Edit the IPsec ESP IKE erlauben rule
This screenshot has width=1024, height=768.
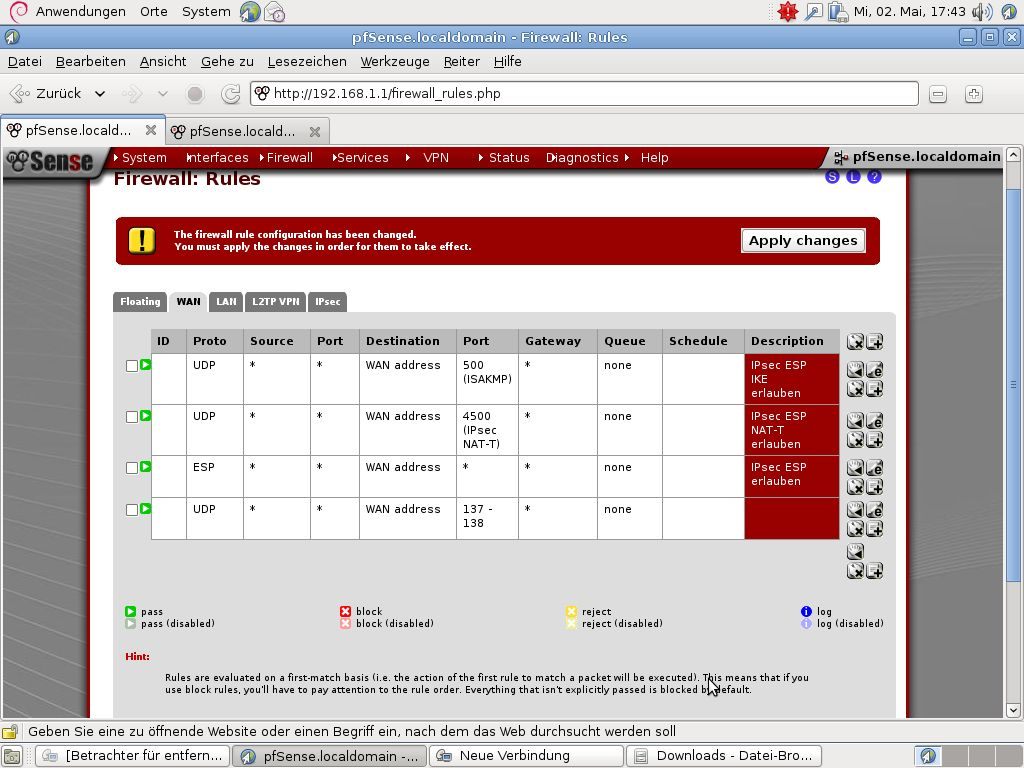click(x=874, y=370)
